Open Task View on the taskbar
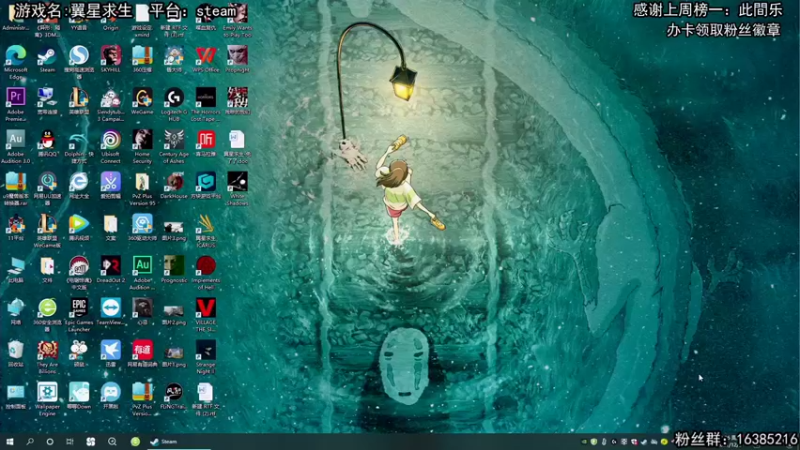The width and height of the screenshot is (800, 450). click(x=70, y=442)
